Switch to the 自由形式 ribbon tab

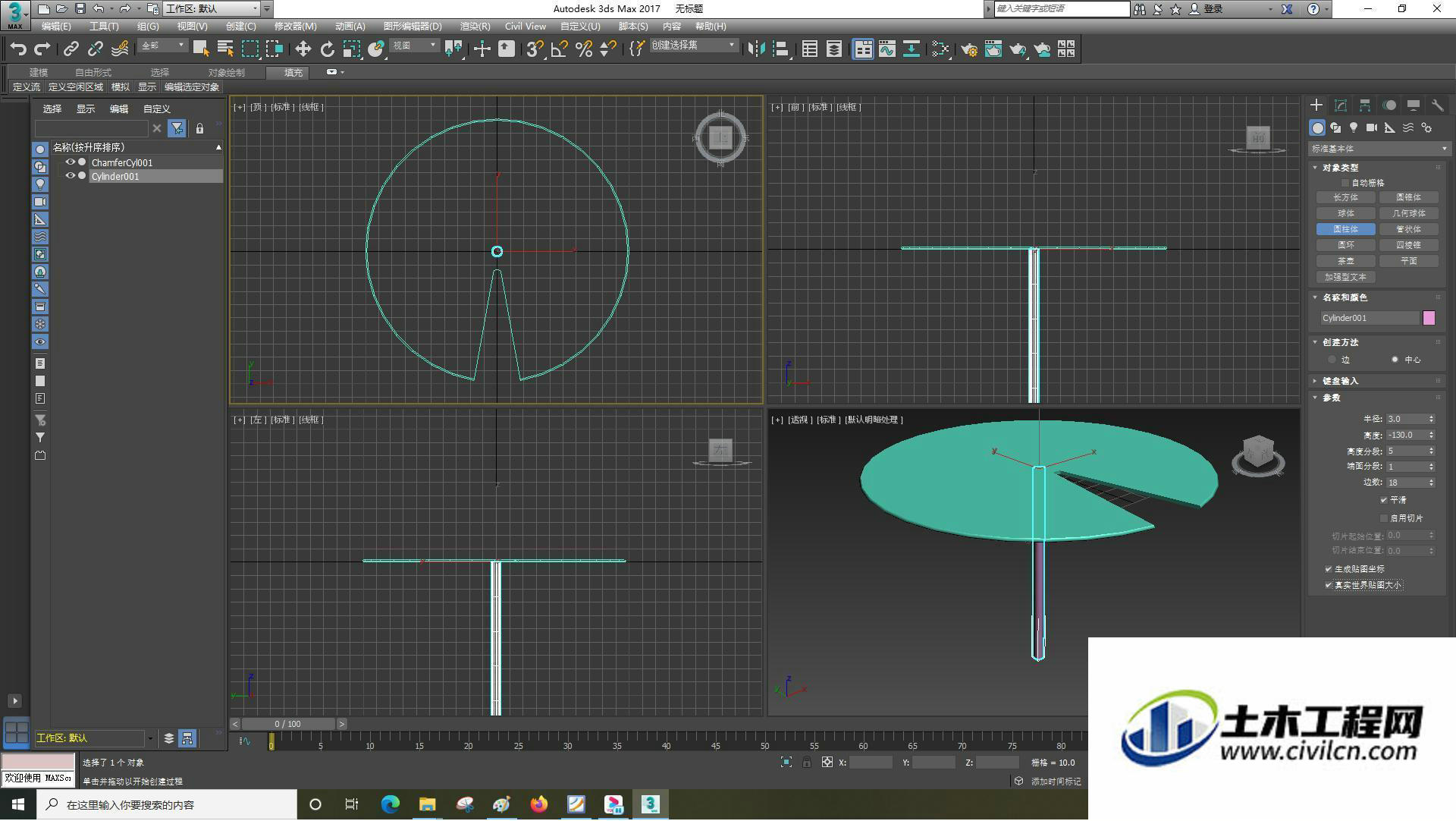click(93, 73)
